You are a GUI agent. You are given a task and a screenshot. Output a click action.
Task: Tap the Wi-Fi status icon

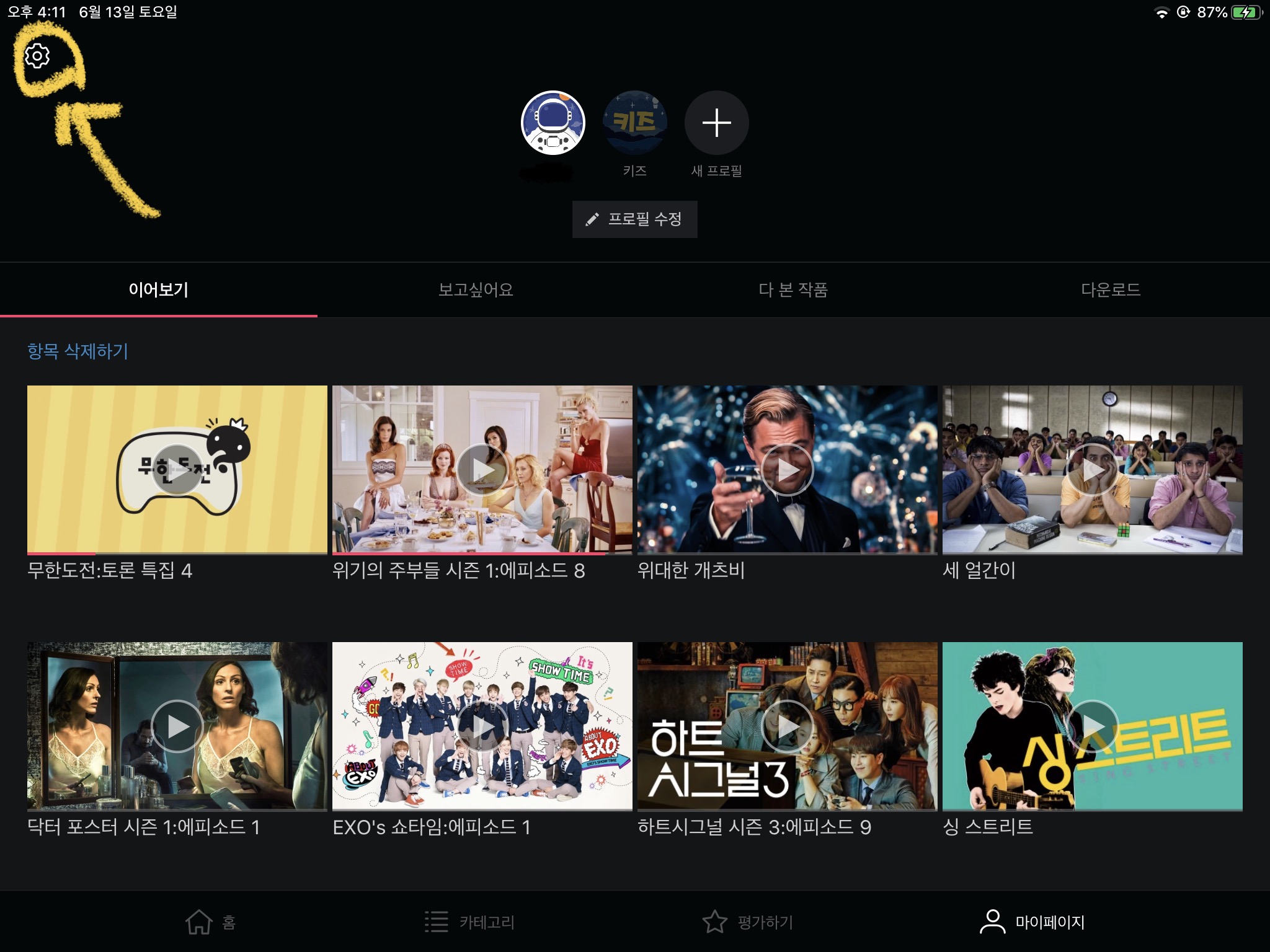click(1161, 12)
